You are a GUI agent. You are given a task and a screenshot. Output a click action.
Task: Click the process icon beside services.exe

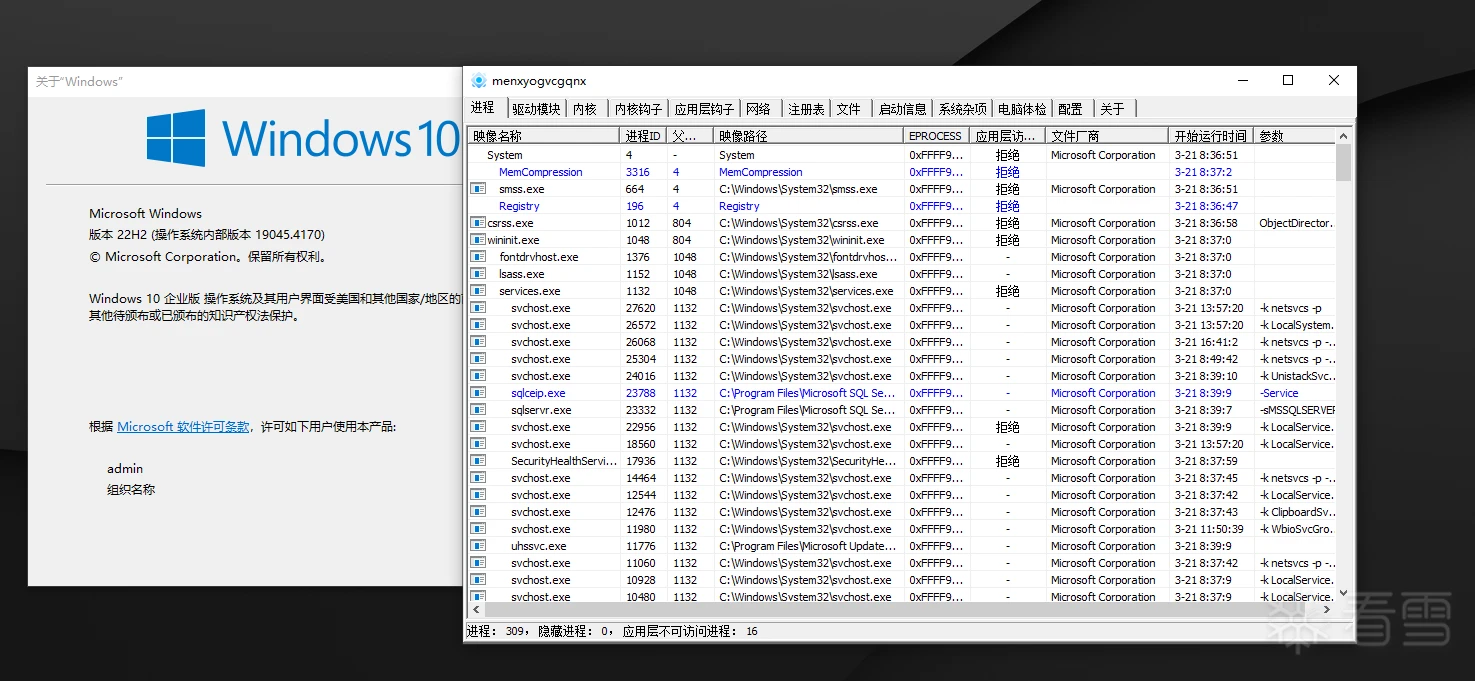[x=478, y=291]
